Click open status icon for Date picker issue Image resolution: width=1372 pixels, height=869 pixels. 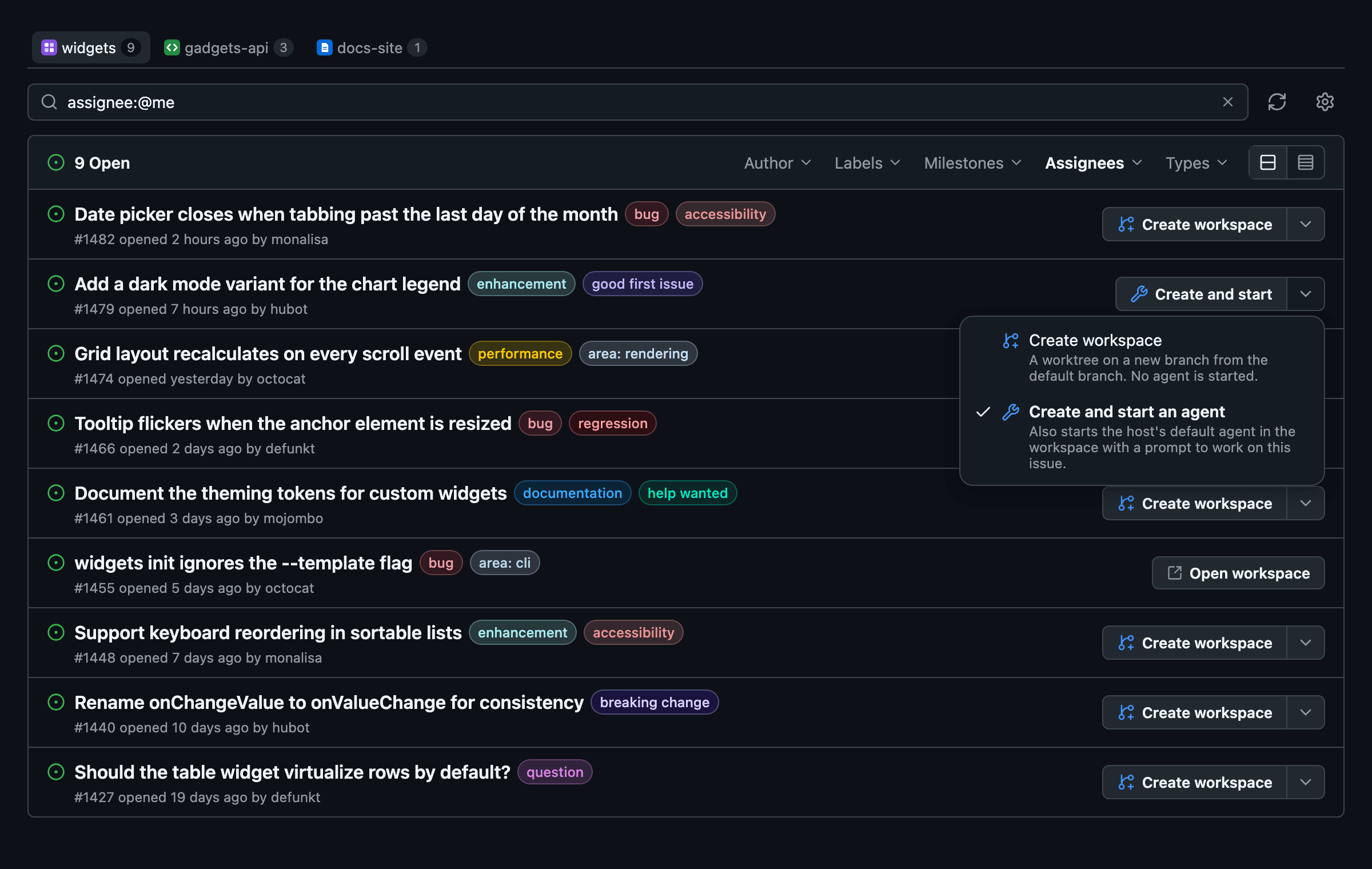56,214
